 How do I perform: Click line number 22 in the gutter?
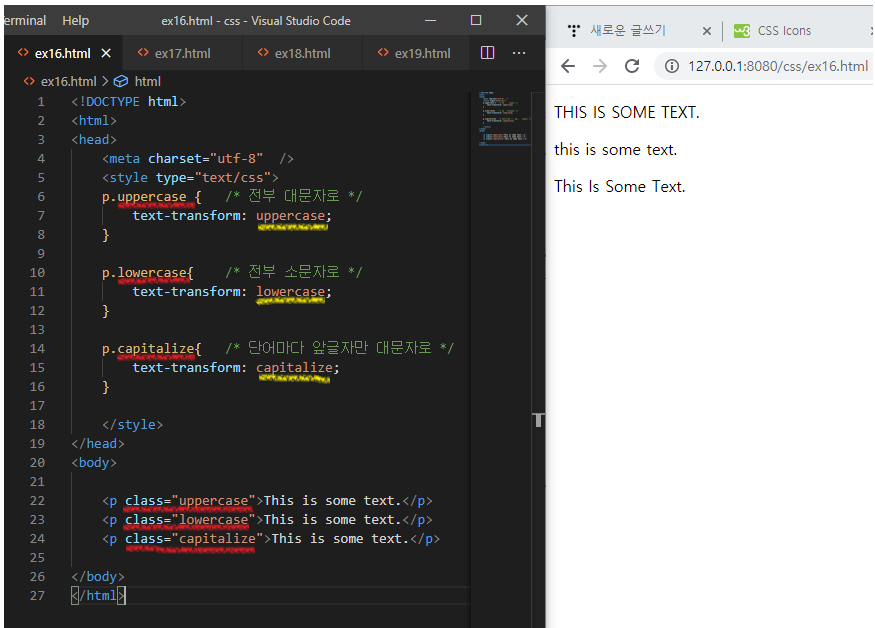[37, 501]
